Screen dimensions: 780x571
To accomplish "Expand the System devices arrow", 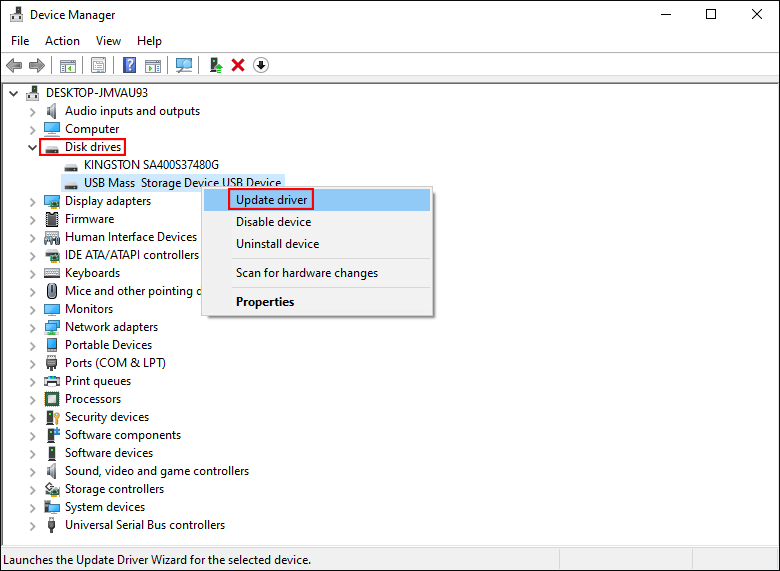I will (32, 508).
